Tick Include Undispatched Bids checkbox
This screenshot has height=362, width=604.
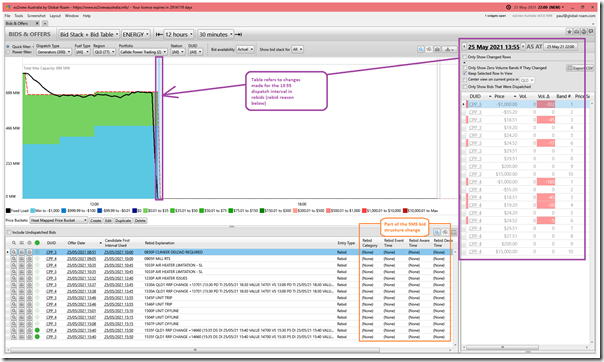click(9, 233)
